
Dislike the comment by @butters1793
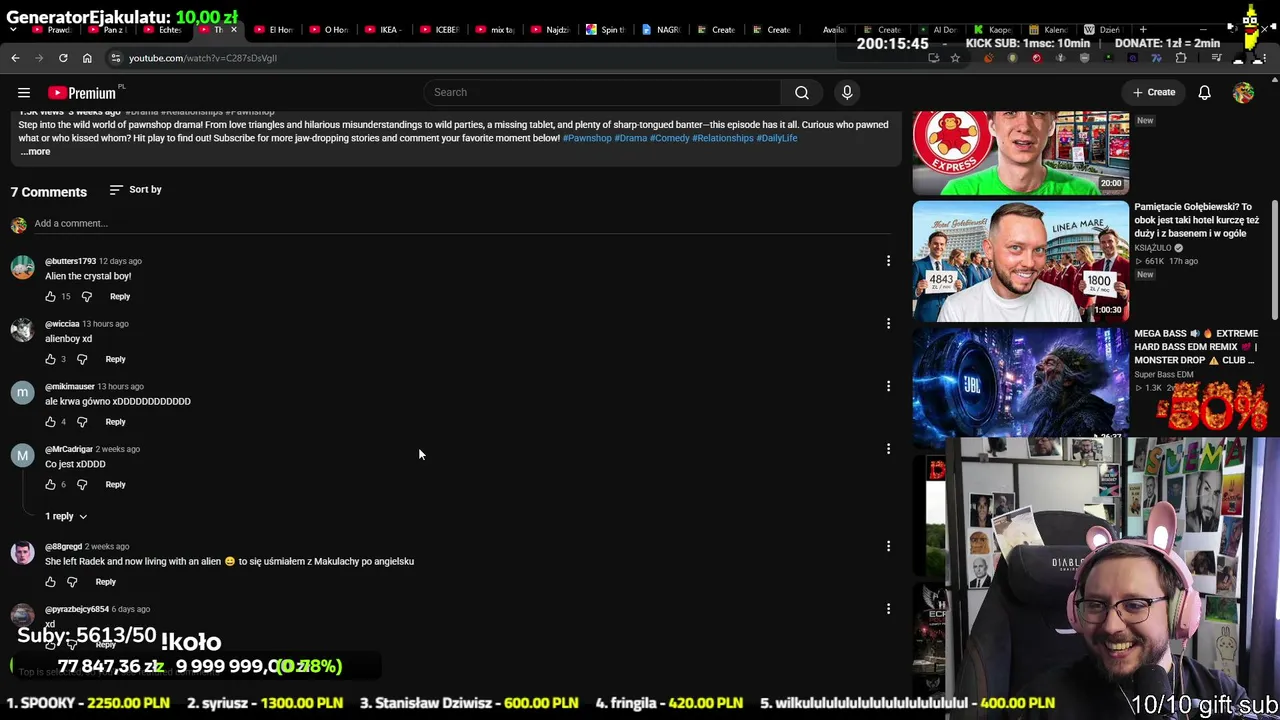click(x=86, y=297)
